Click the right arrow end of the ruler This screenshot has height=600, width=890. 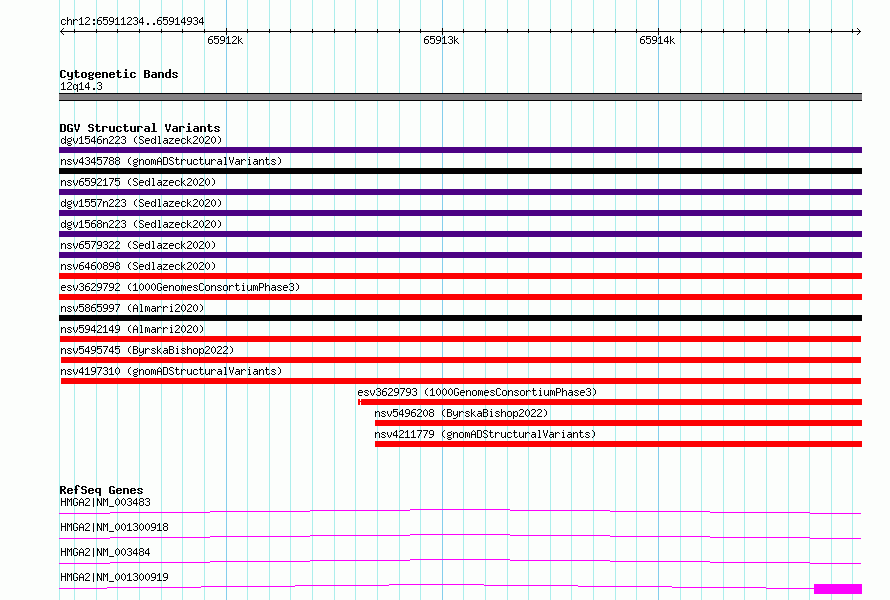pos(858,31)
